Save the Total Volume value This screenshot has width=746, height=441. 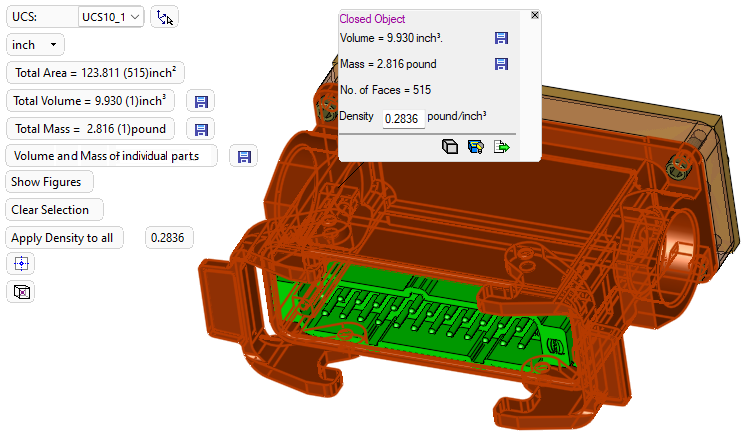201,101
